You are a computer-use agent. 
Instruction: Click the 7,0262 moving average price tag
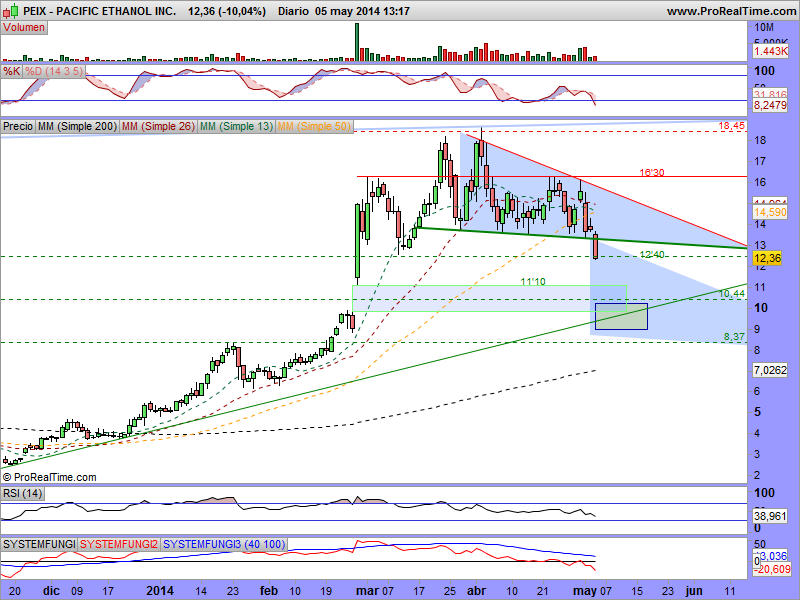(x=770, y=370)
